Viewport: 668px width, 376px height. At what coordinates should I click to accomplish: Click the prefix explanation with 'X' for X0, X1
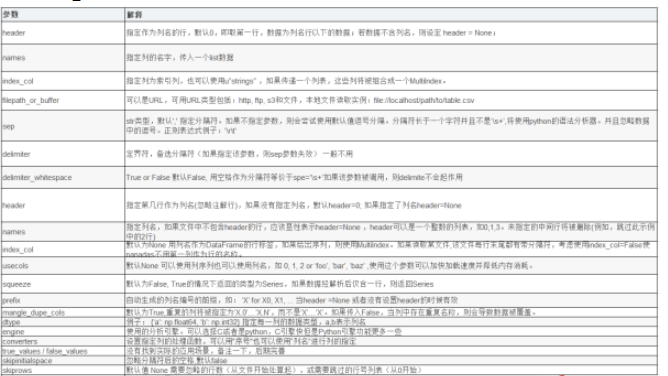point(391,300)
